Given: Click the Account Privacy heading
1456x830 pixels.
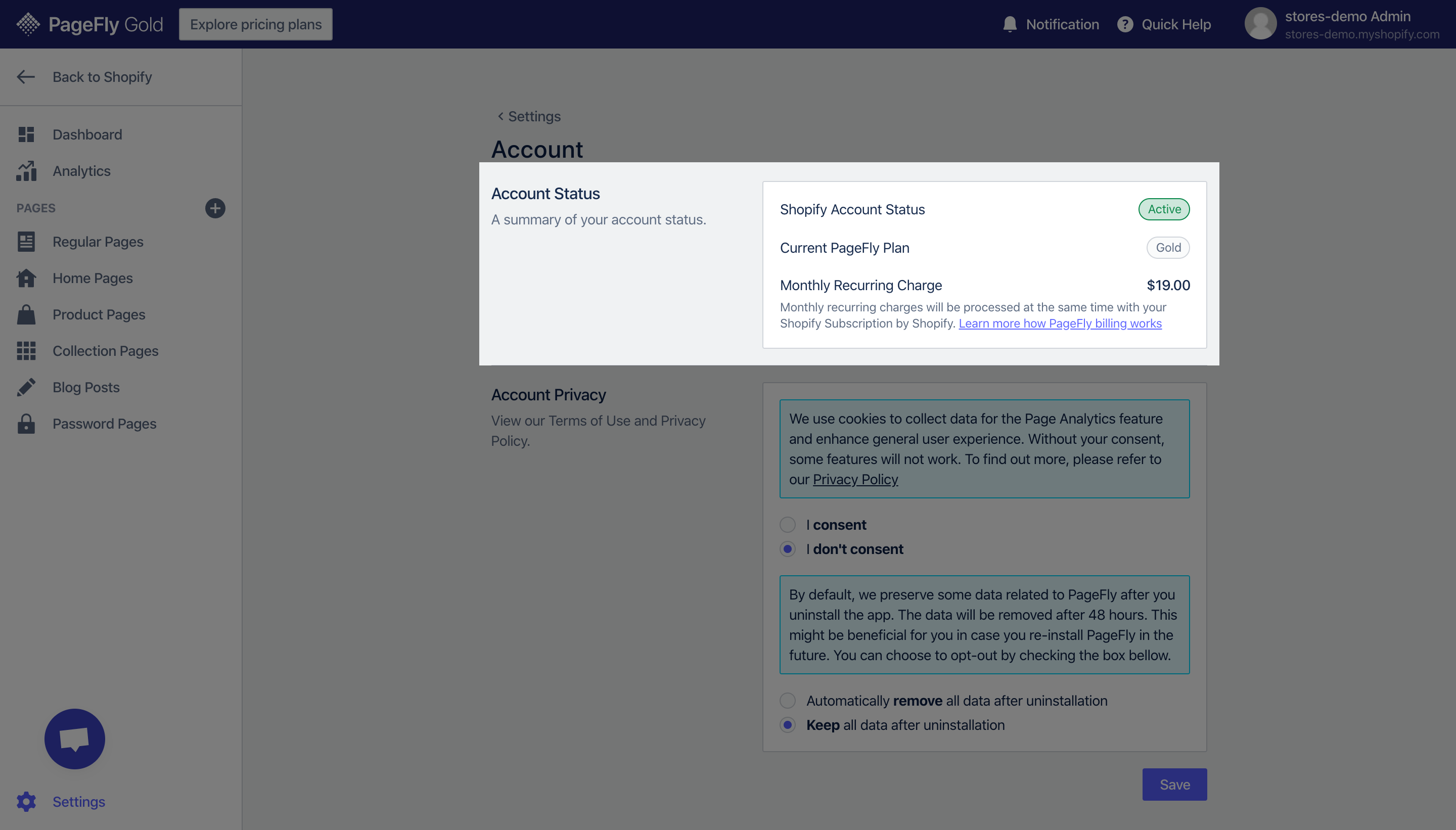Looking at the screenshot, I should tap(549, 395).
